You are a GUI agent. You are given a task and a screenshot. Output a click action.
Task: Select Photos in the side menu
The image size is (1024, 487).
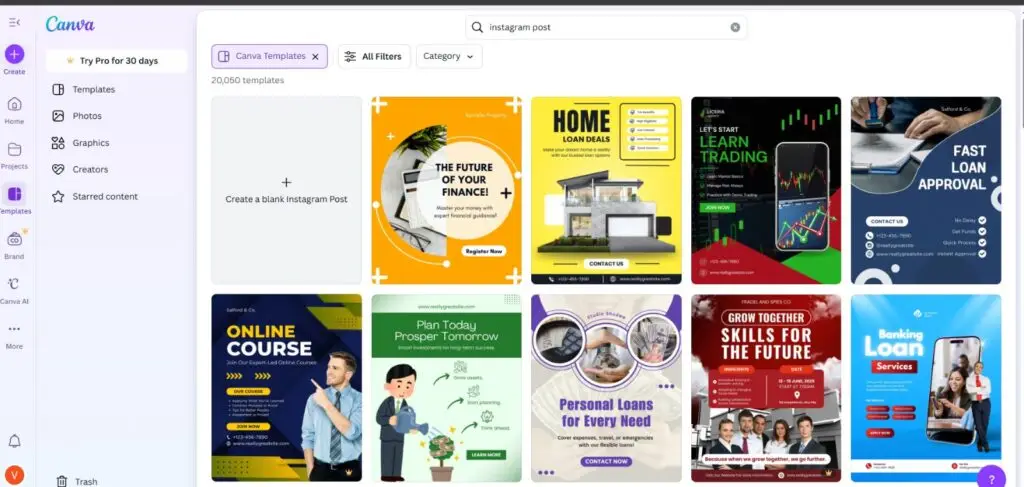tap(86, 116)
